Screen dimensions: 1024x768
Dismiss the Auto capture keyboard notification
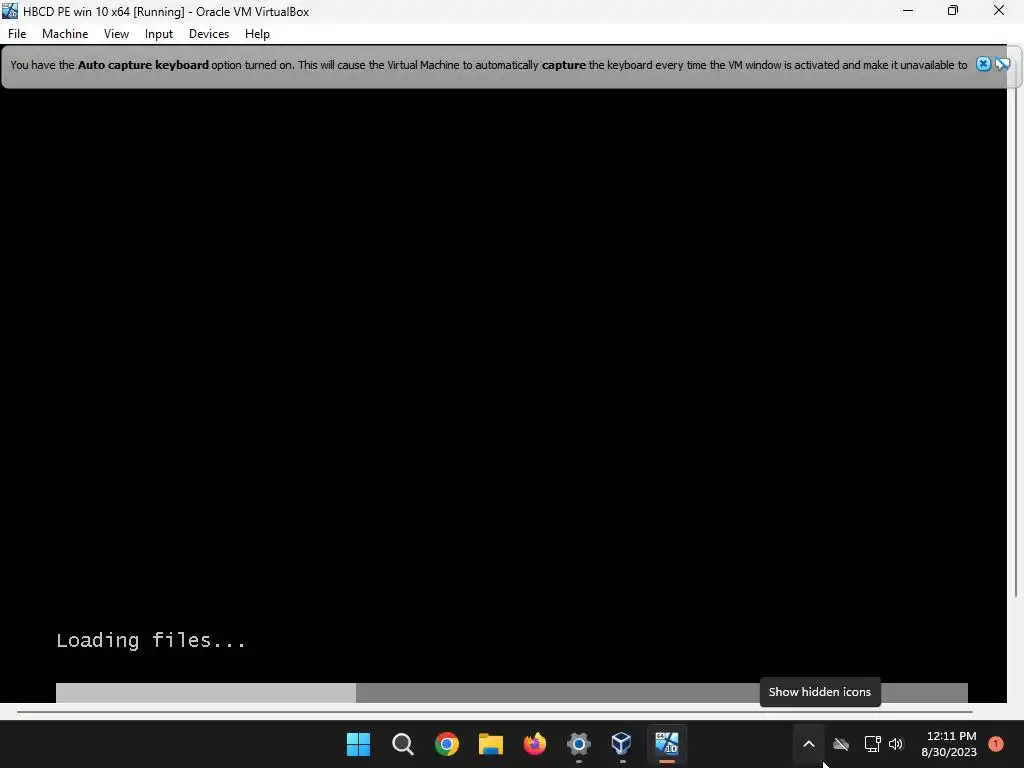coord(983,64)
